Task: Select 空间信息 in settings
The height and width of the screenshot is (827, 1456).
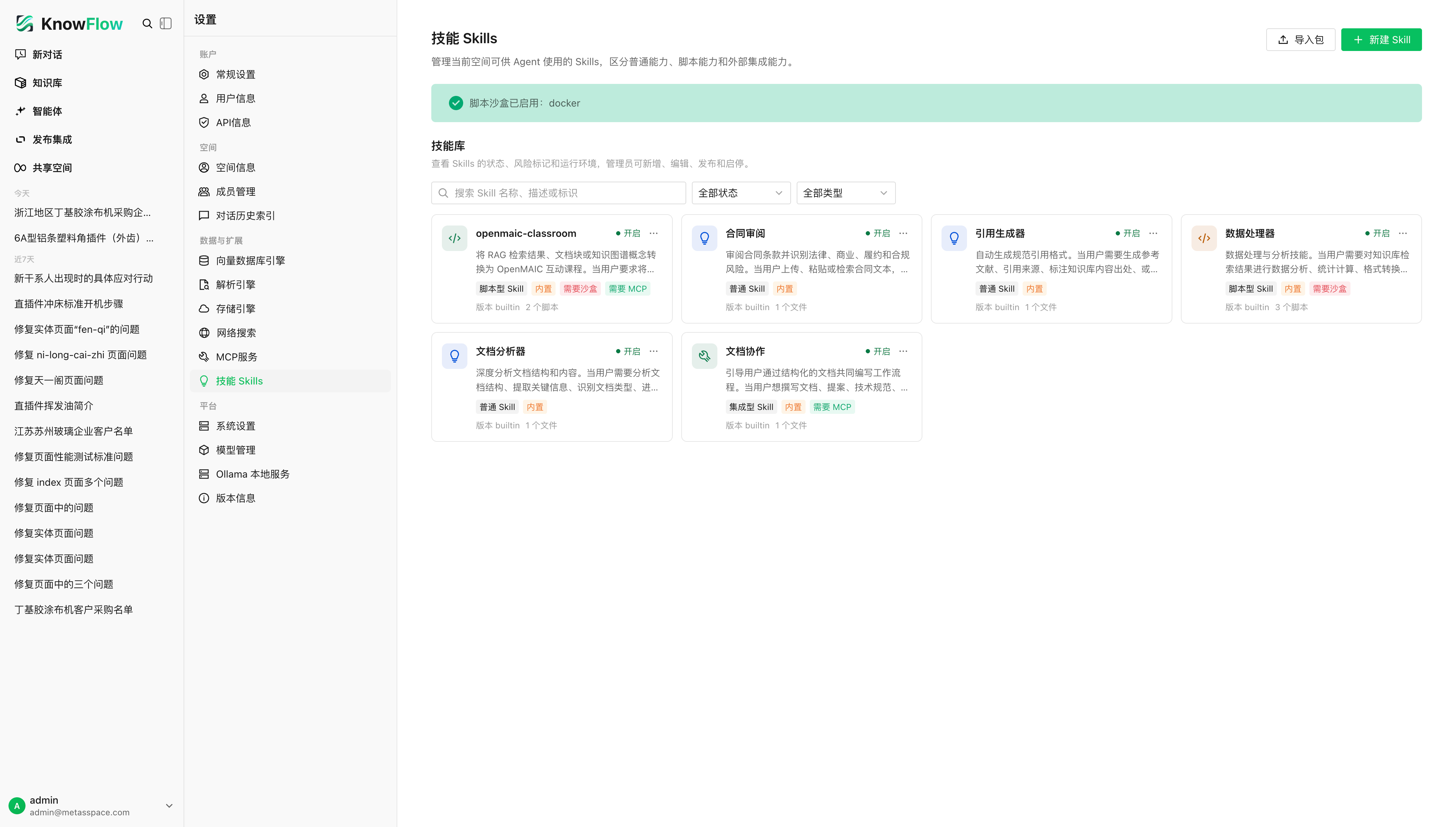Action: click(290, 167)
